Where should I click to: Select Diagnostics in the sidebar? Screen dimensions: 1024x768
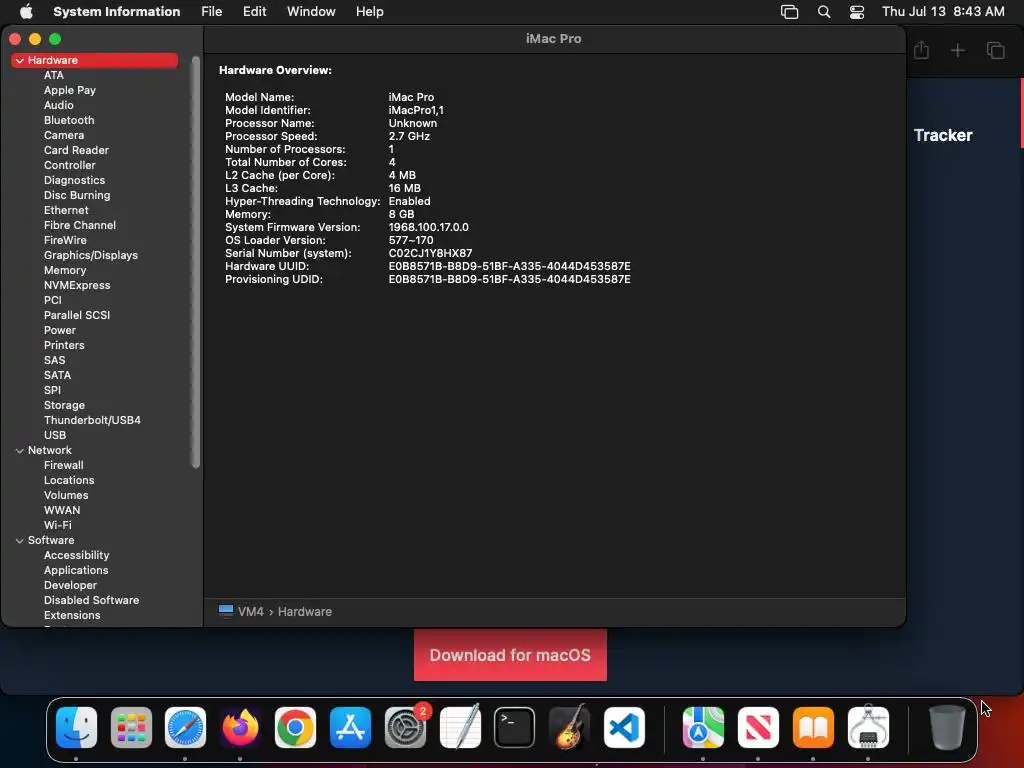[74, 180]
